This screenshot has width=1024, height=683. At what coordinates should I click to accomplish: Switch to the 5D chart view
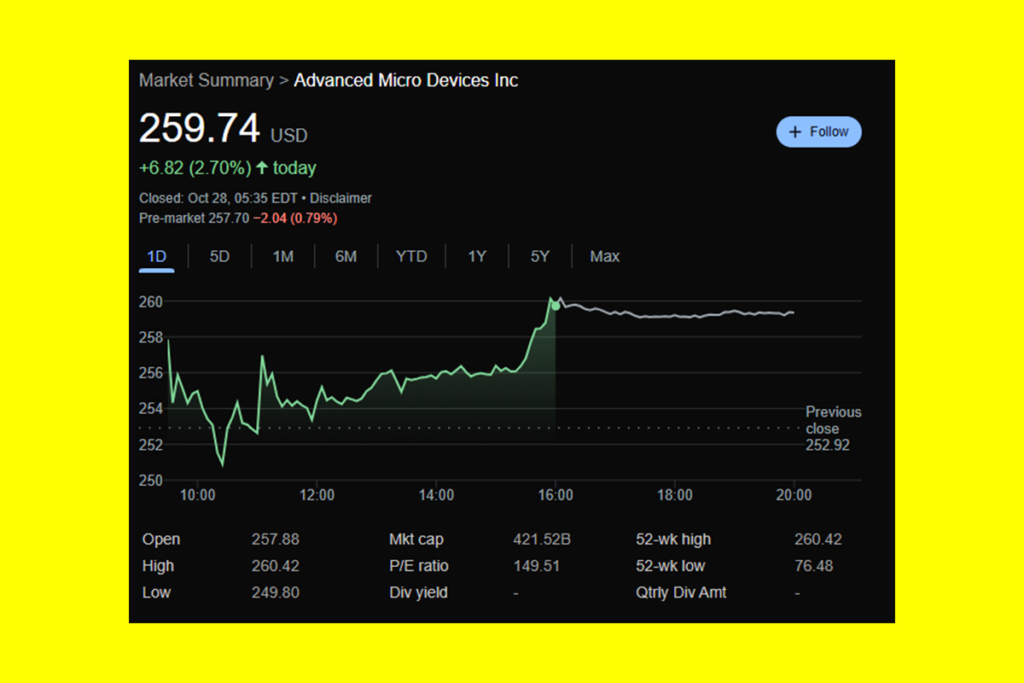(x=219, y=256)
